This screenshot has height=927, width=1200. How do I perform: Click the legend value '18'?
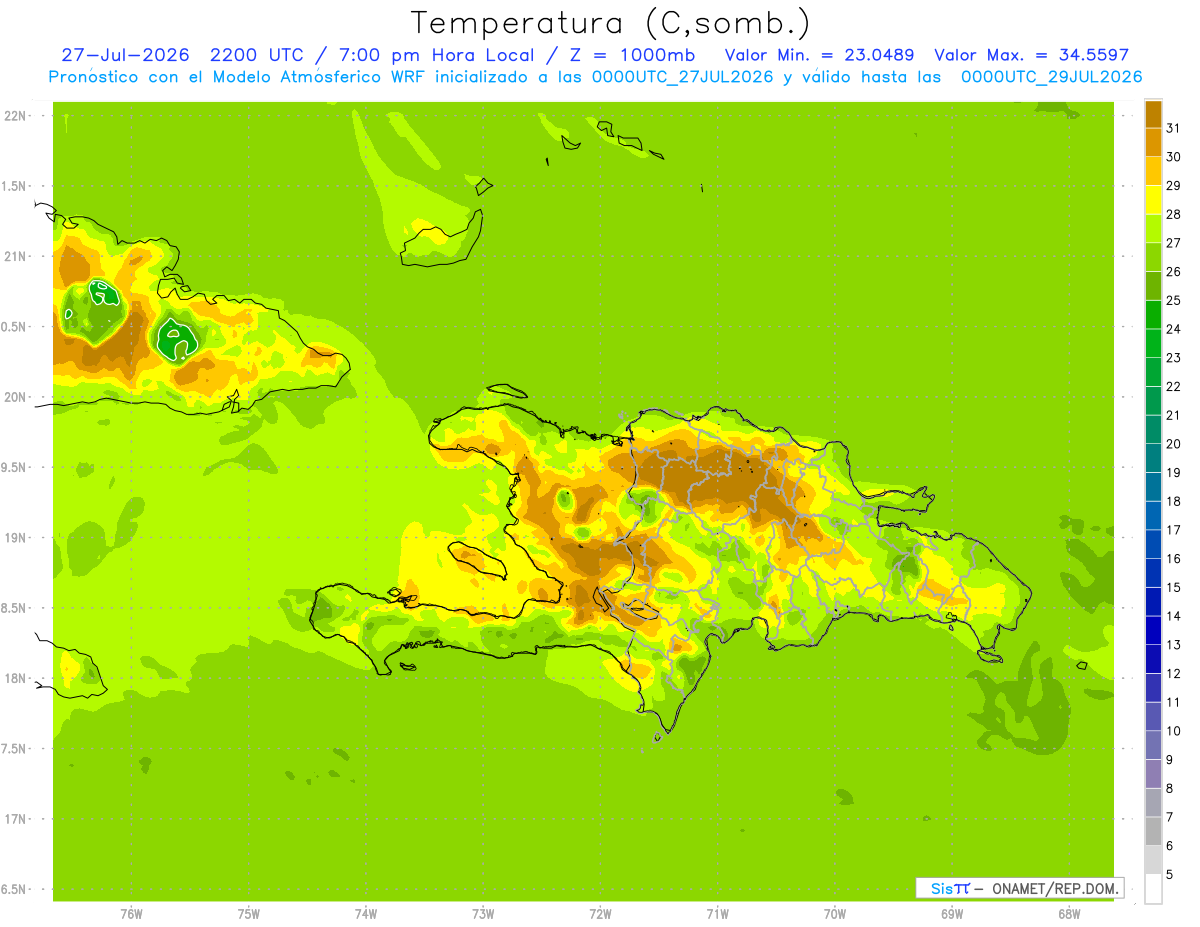[x=1173, y=501]
